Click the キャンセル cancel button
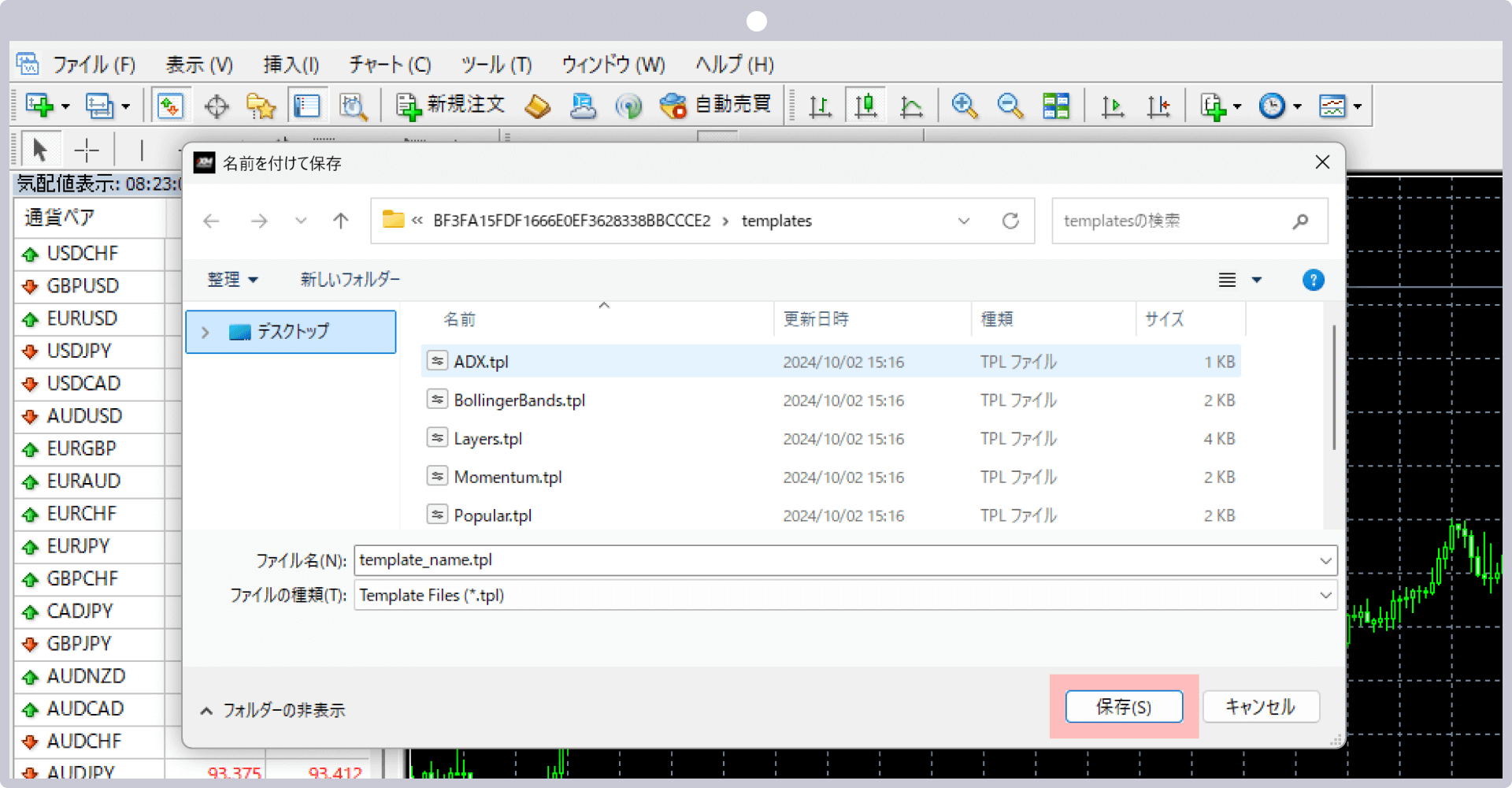1512x788 pixels. tap(1260, 707)
